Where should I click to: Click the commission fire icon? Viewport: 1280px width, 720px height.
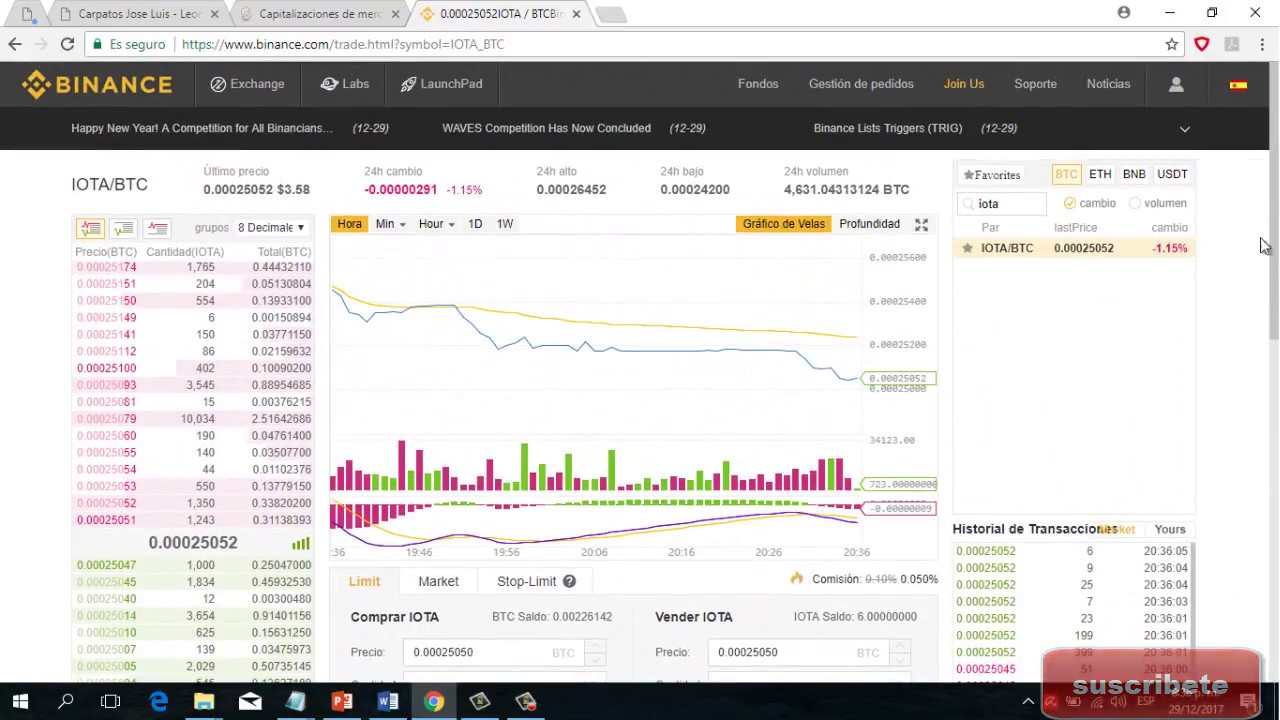click(796, 579)
